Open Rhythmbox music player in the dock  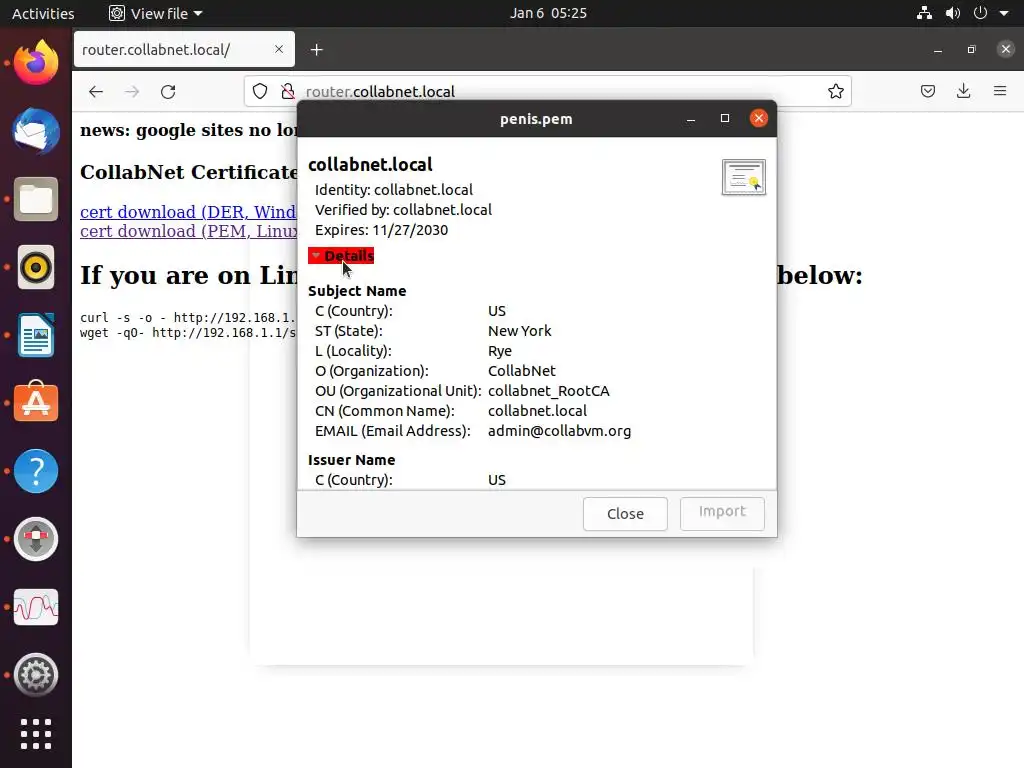[36, 267]
